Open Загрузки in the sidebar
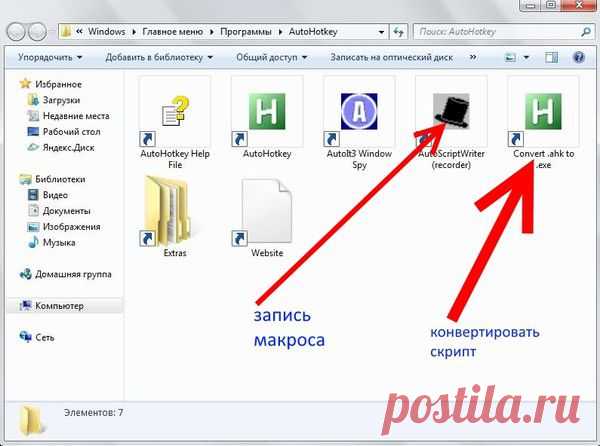 click(61, 100)
